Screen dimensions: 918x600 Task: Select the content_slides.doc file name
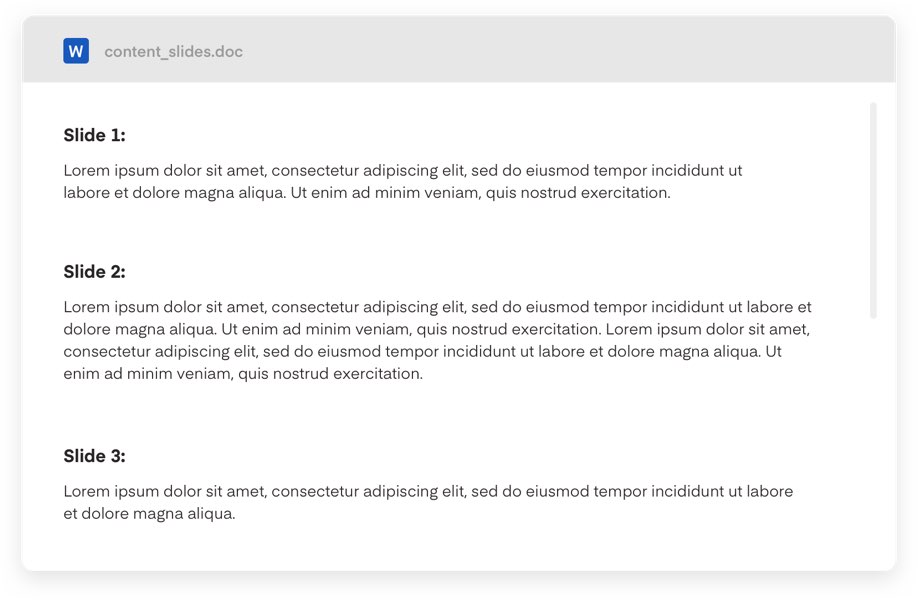tap(173, 52)
